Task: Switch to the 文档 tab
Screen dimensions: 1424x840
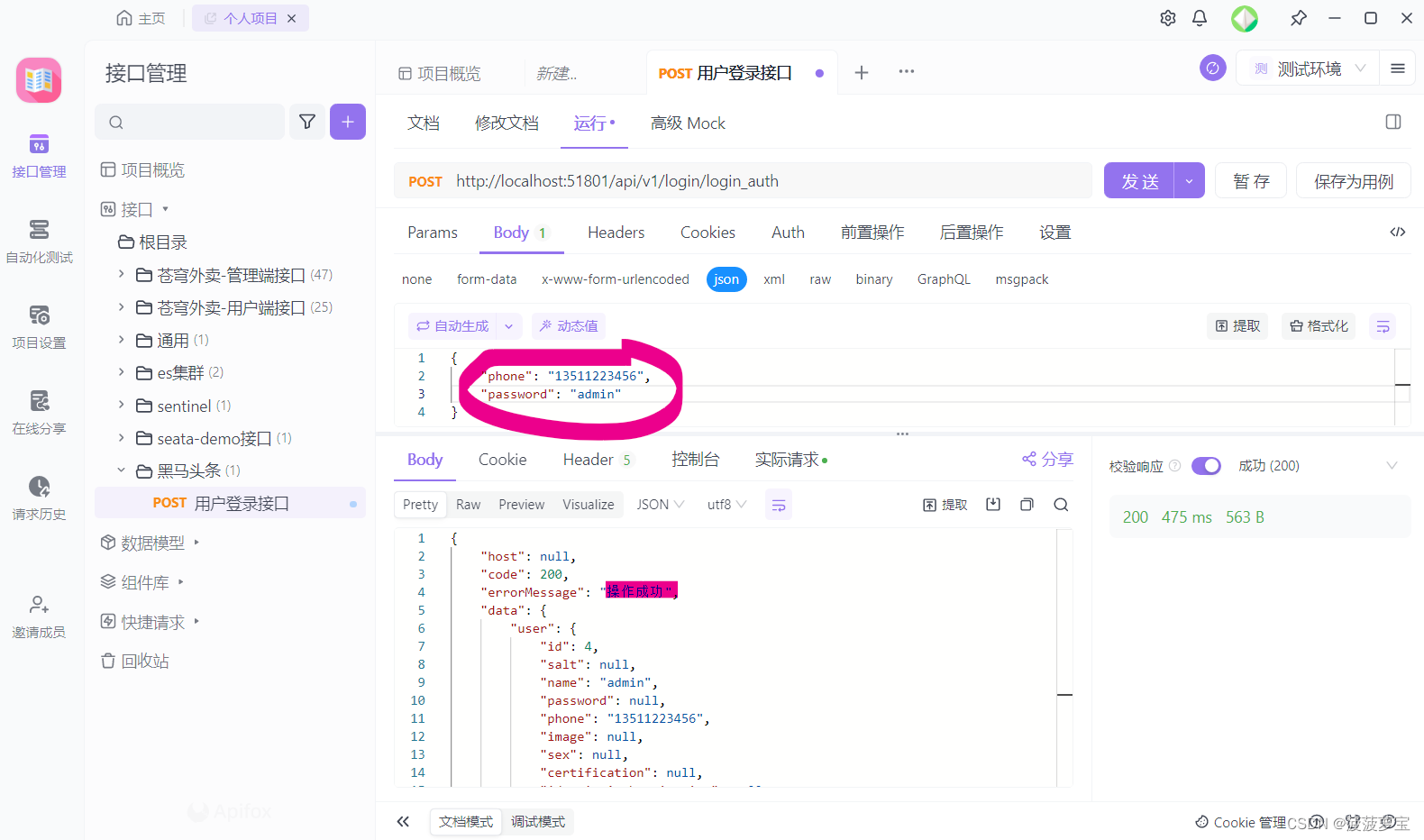Action: tap(424, 123)
